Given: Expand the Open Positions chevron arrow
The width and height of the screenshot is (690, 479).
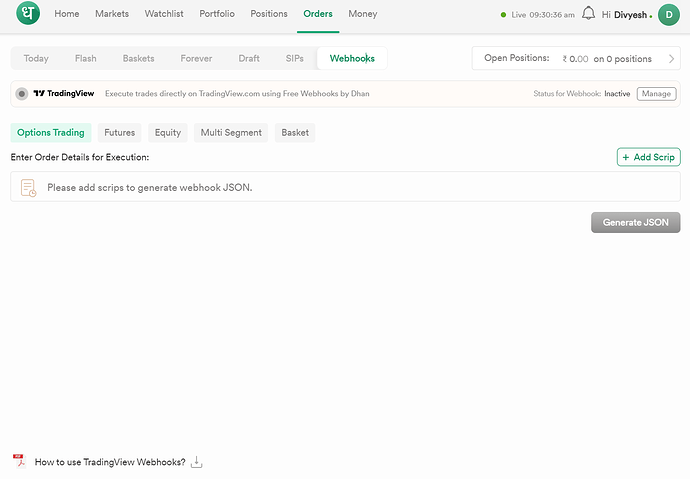Looking at the screenshot, I should click(x=672, y=59).
